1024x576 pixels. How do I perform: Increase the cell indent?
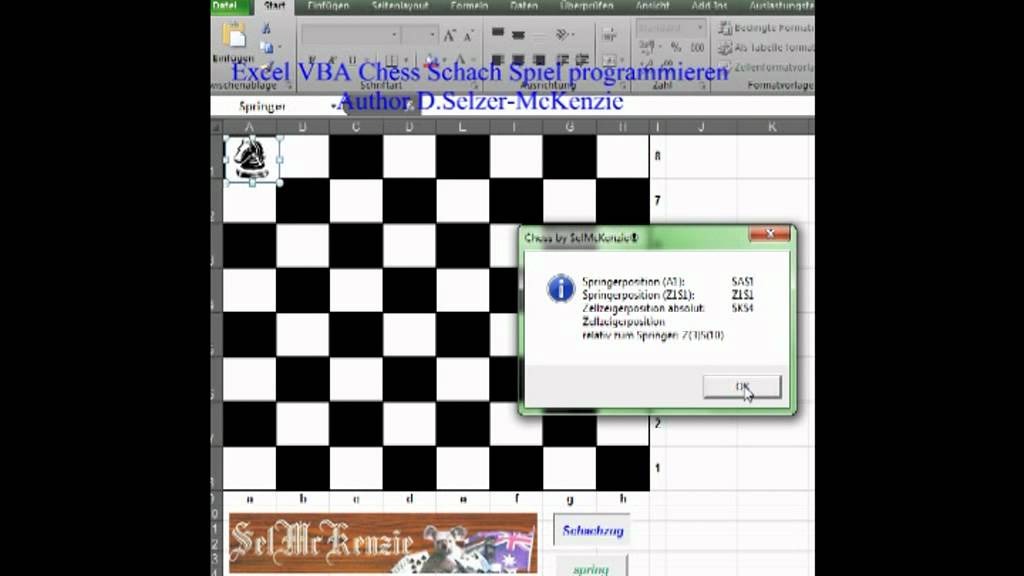(583, 59)
